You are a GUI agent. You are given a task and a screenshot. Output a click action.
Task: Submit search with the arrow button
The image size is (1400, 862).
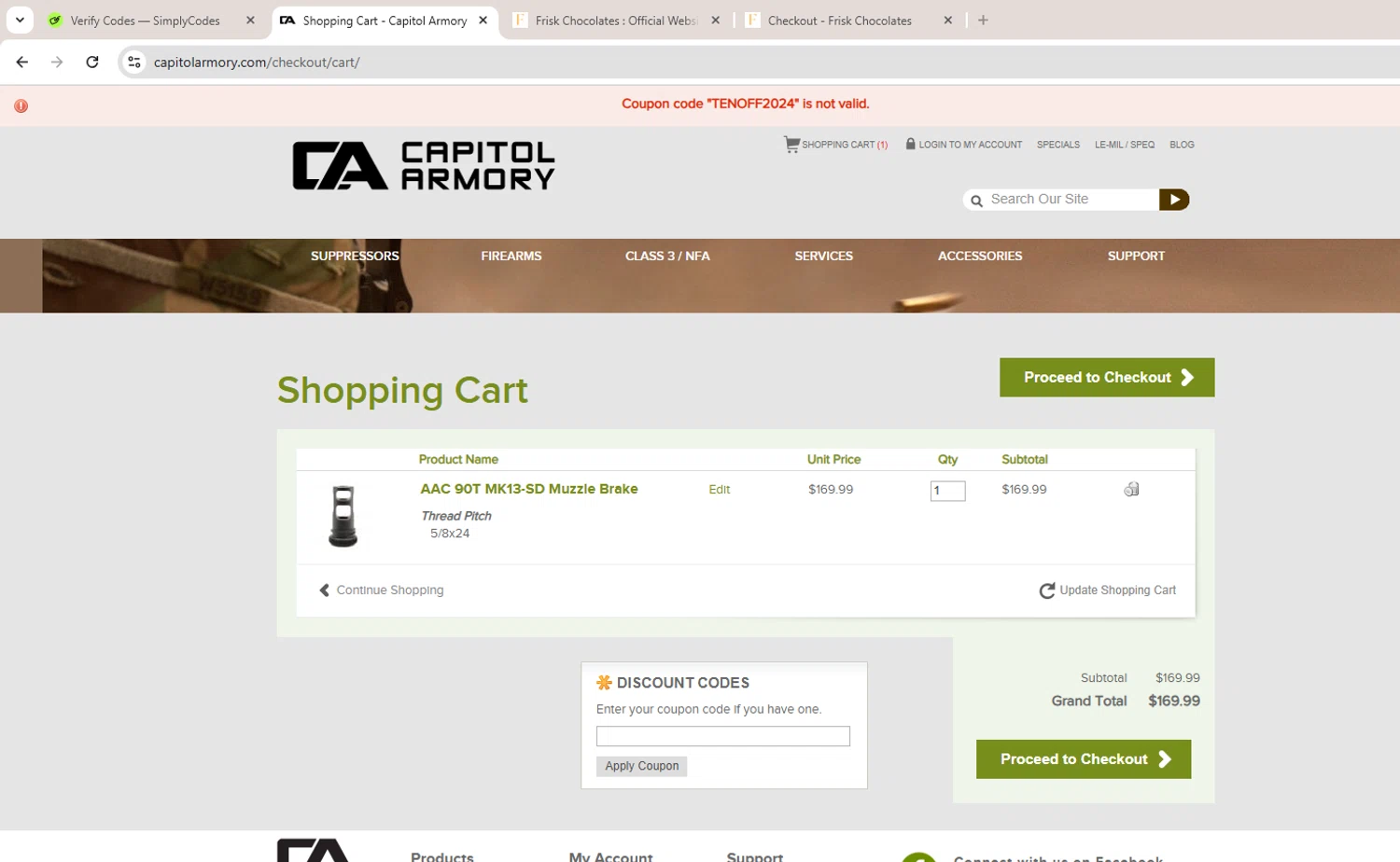pos(1174,200)
